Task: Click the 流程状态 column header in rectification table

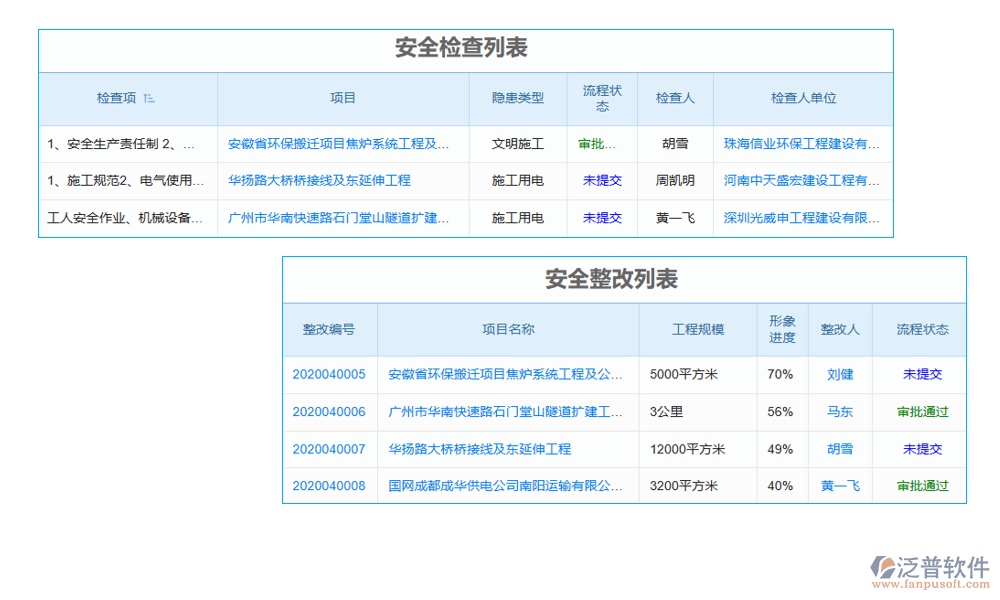Action: coord(920,330)
